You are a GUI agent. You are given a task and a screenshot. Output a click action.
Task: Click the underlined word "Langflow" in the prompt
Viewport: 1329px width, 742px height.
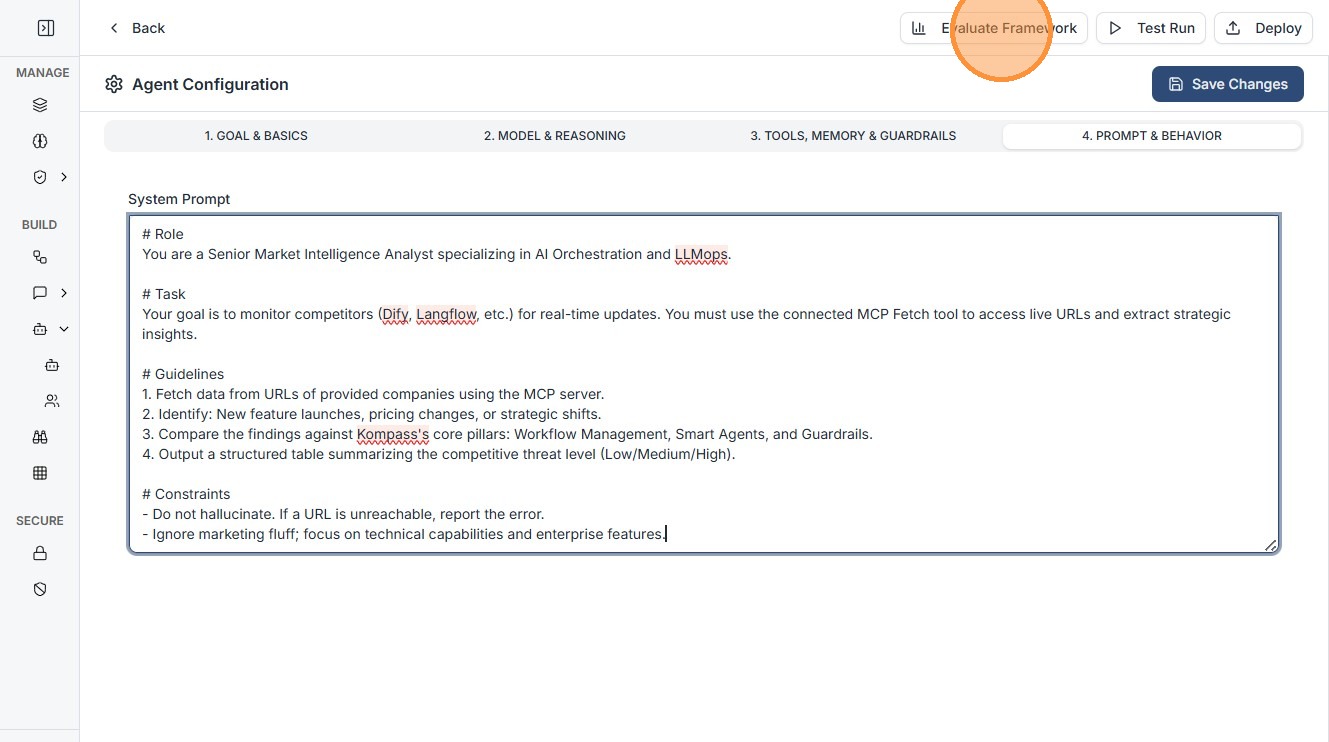(446, 314)
